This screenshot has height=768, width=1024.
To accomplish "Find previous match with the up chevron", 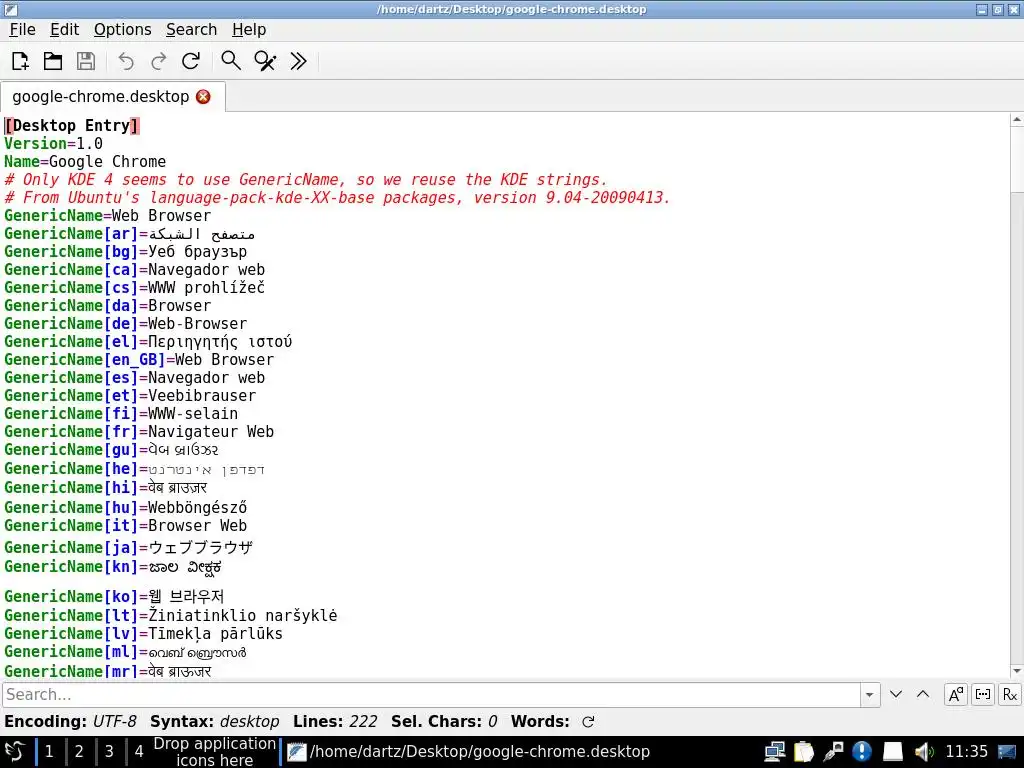I will click(923, 694).
